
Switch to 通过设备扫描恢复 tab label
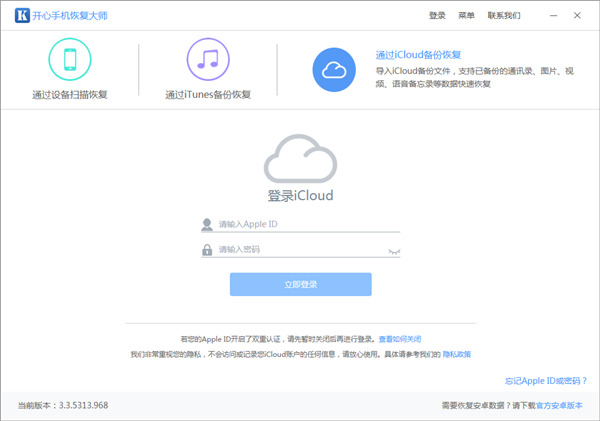(x=70, y=95)
